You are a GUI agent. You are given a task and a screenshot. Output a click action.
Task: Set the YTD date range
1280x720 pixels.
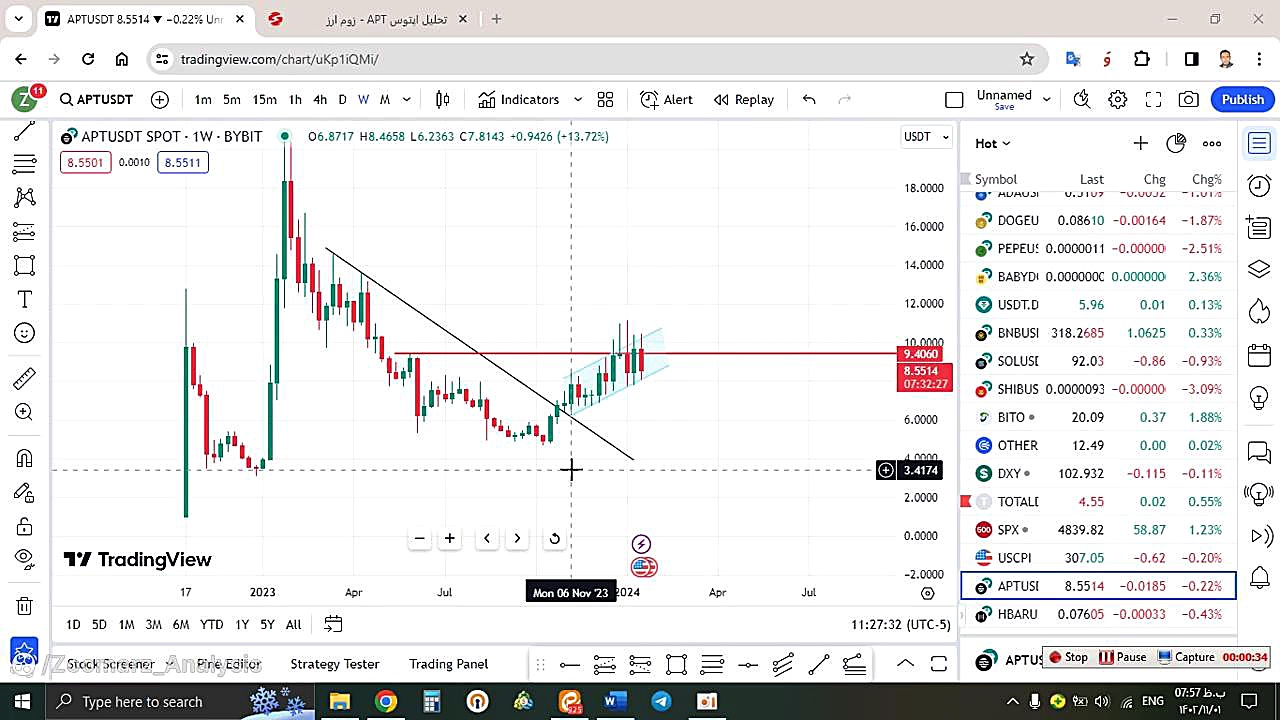click(x=211, y=624)
